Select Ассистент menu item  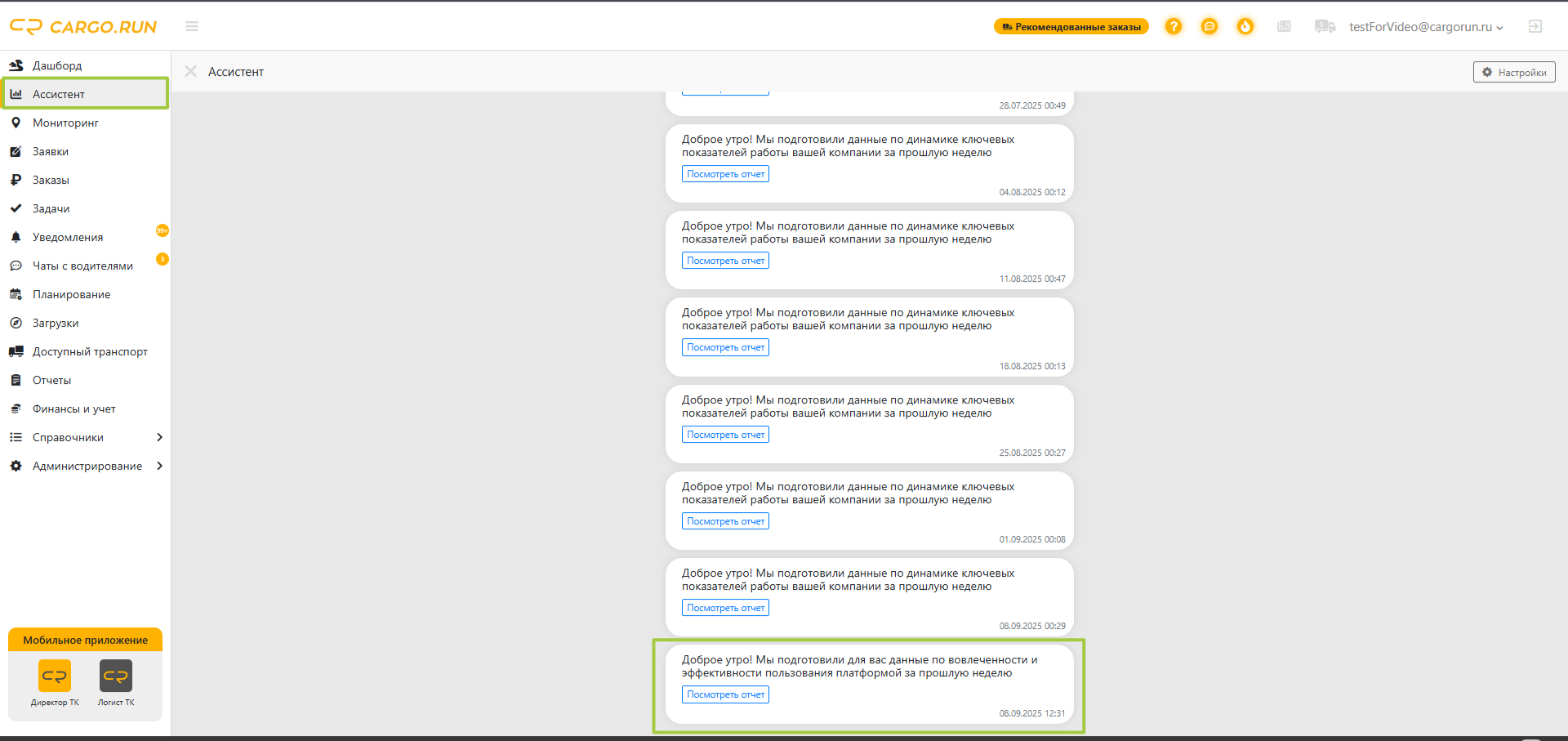pos(85,94)
